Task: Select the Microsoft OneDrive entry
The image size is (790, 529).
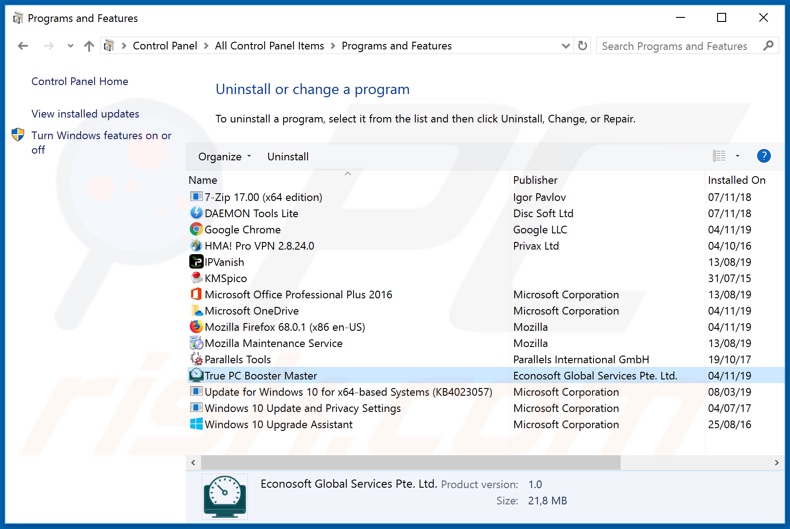Action: (486, 310)
